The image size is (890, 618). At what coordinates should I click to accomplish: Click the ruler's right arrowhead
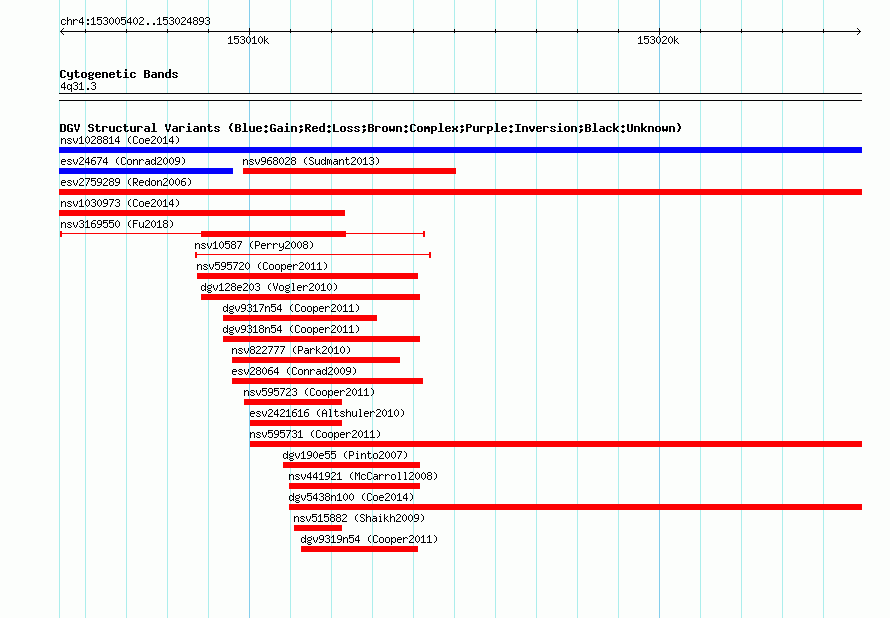[x=859, y=32]
